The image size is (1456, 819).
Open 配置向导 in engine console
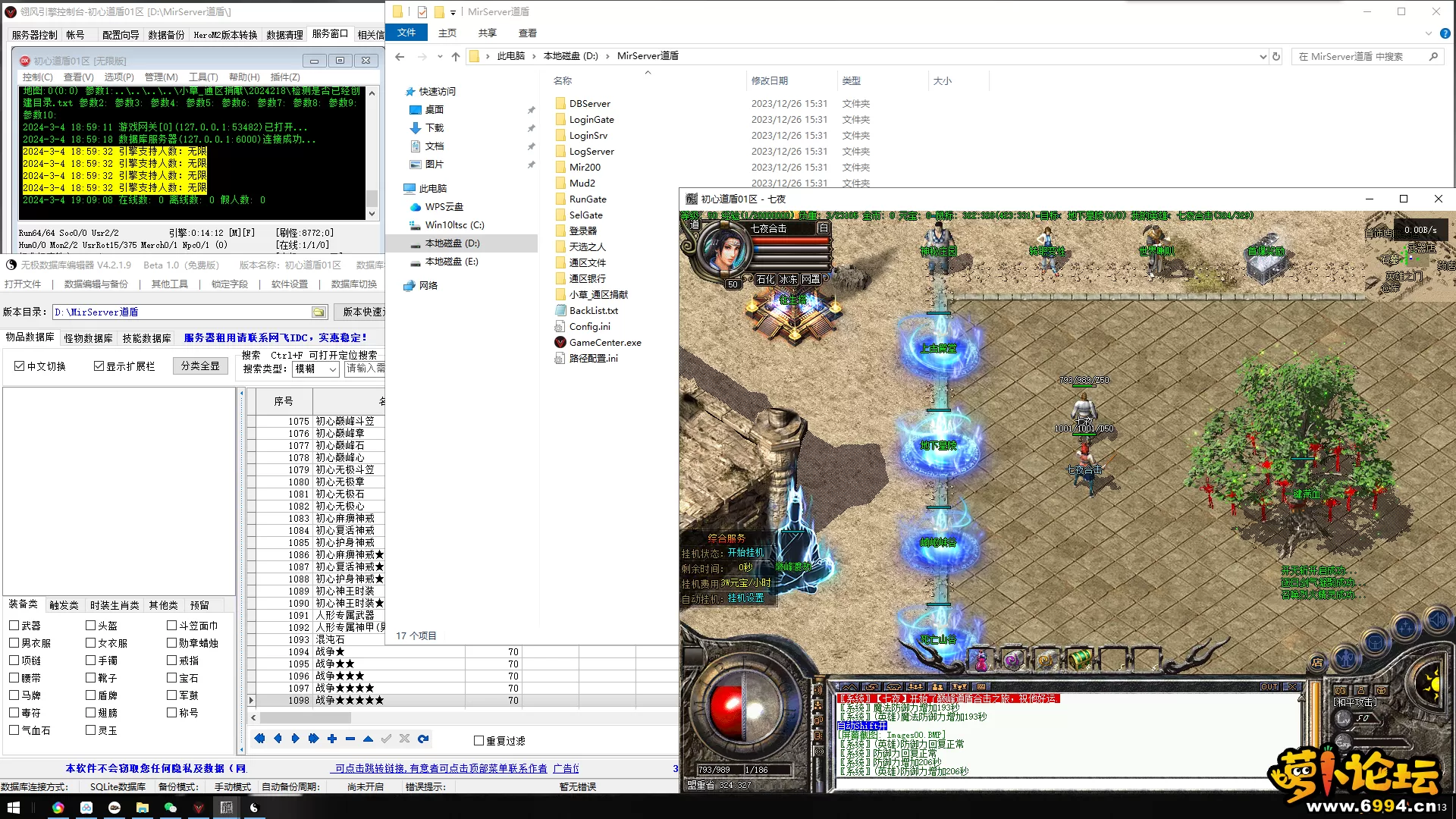coord(121,35)
